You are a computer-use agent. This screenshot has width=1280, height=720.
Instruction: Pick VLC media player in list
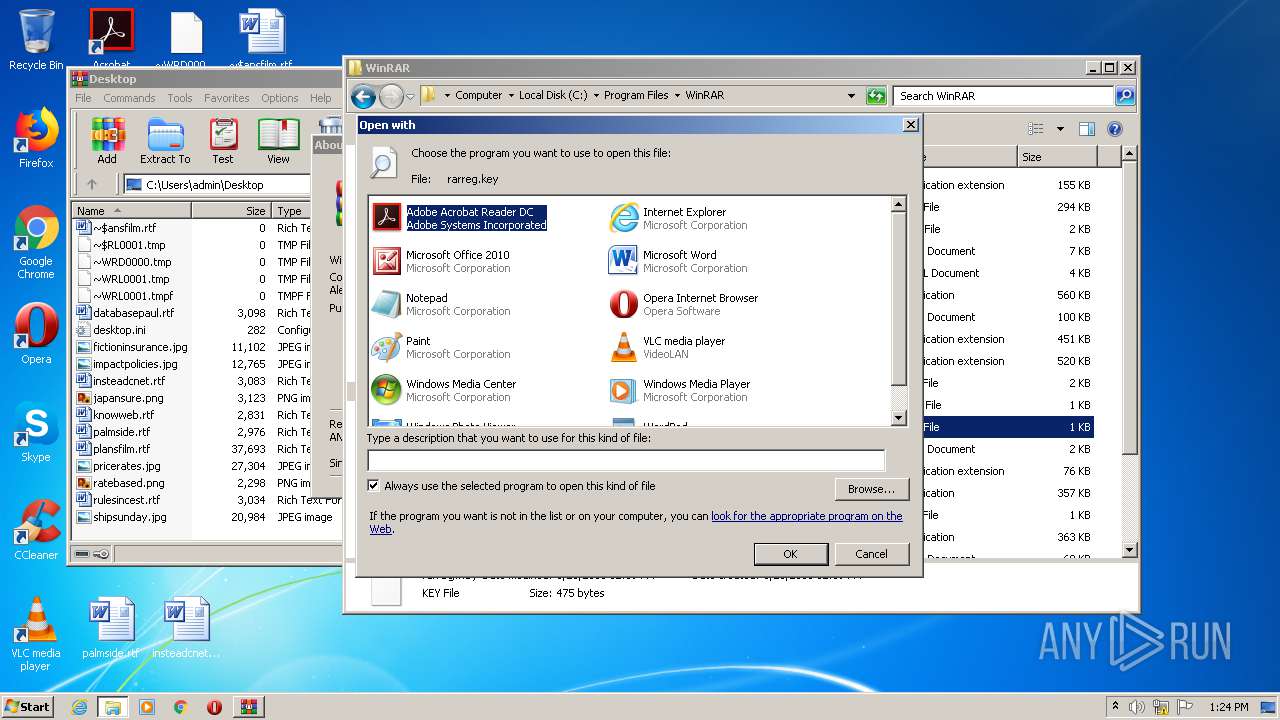click(x=667, y=347)
